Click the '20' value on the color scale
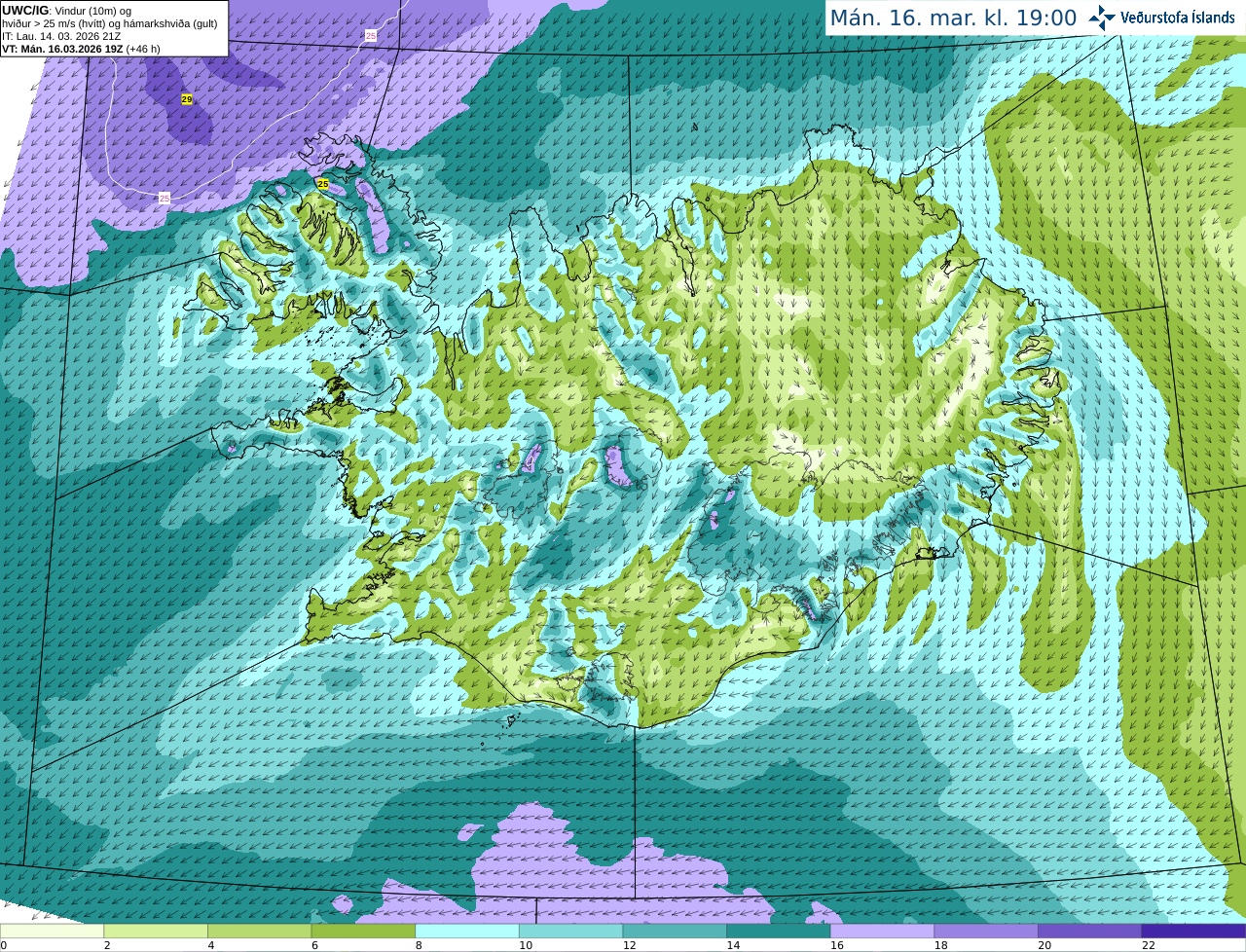Image resolution: width=1246 pixels, height=952 pixels. tap(1044, 945)
